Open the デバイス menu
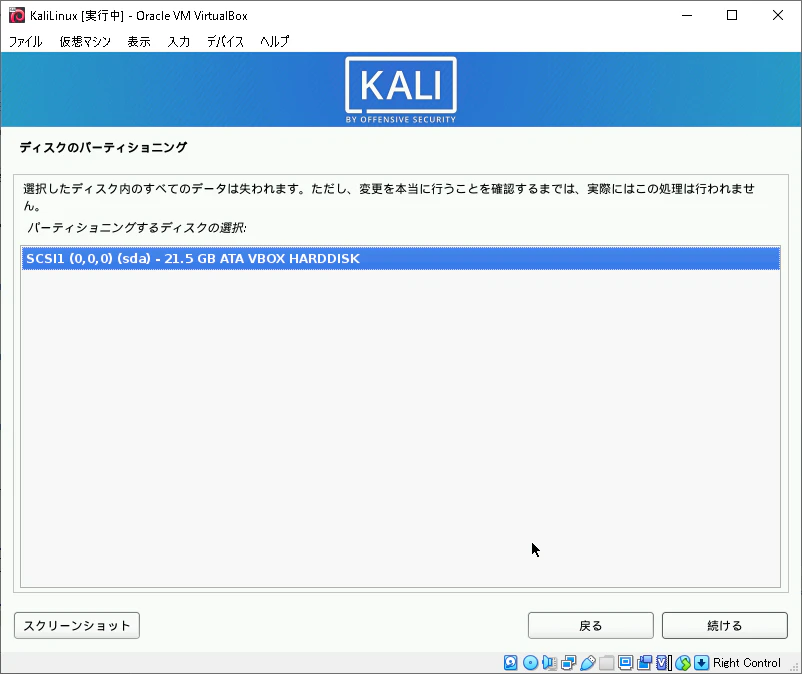The image size is (802, 674). pyautogui.click(x=226, y=41)
